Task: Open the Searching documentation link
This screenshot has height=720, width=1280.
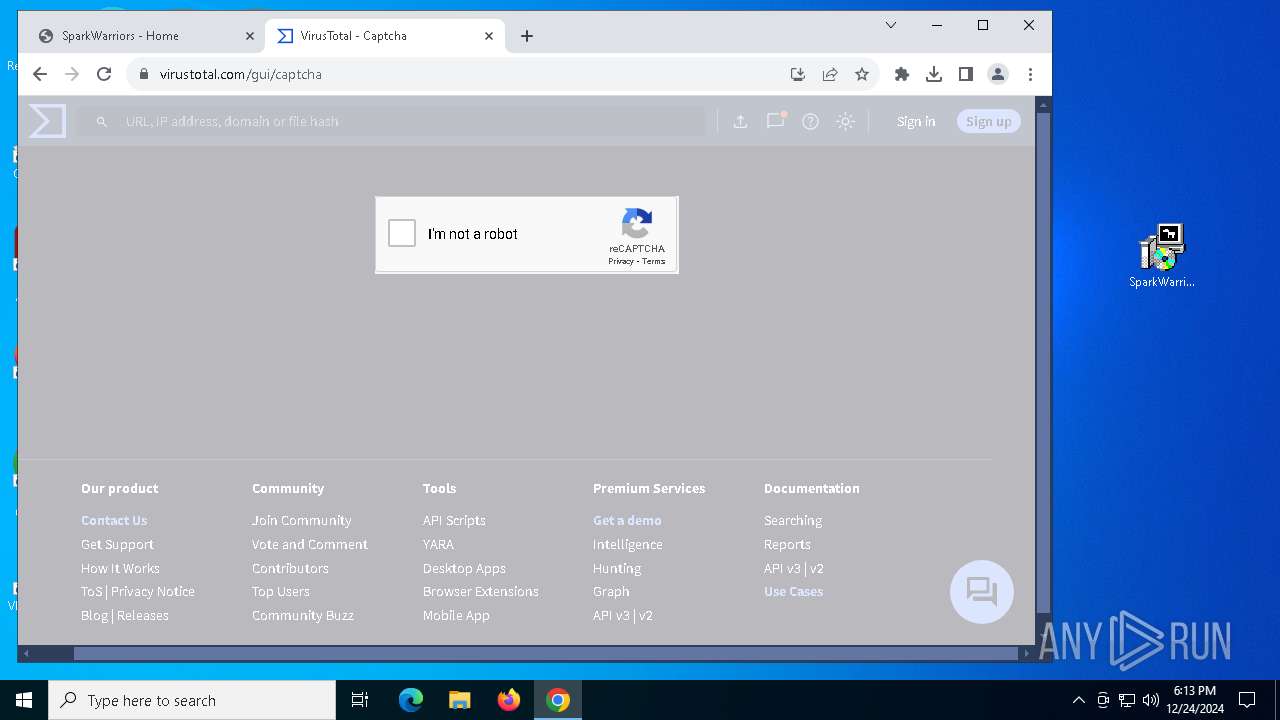Action: [x=793, y=520]
